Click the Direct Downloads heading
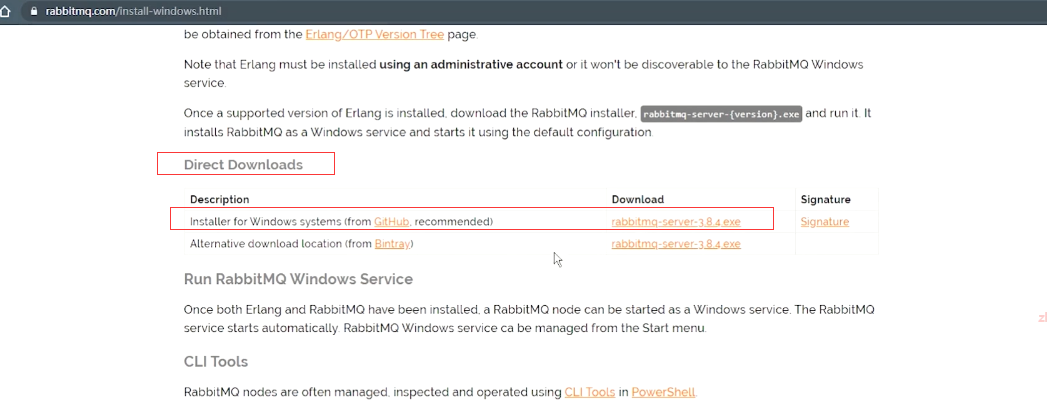The image size is (1047, 410). click(243, 164)
